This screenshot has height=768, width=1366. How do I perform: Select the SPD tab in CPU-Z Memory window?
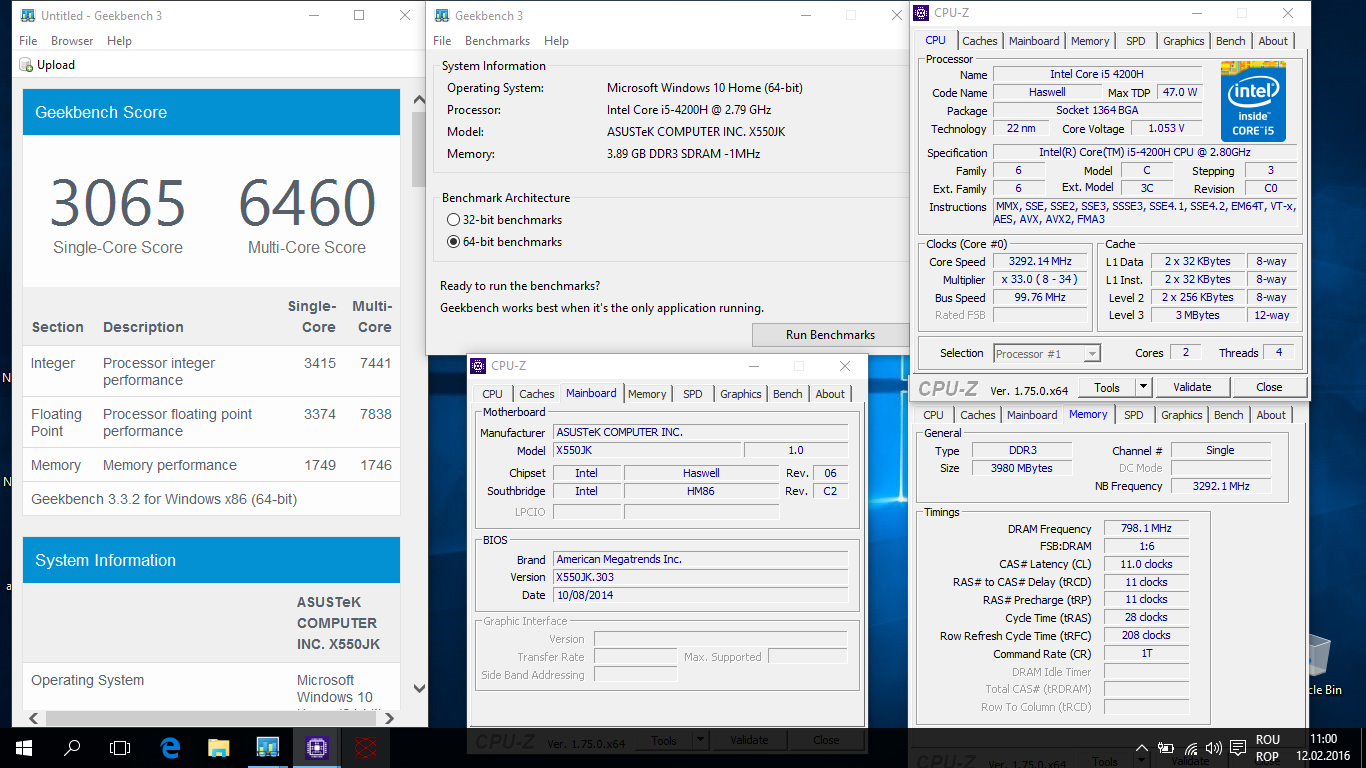1134,415
